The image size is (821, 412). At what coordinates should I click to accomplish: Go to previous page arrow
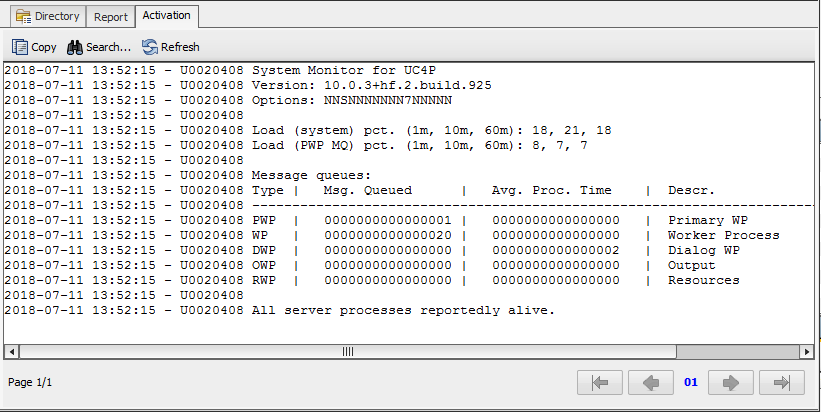[x=651, y=383]
